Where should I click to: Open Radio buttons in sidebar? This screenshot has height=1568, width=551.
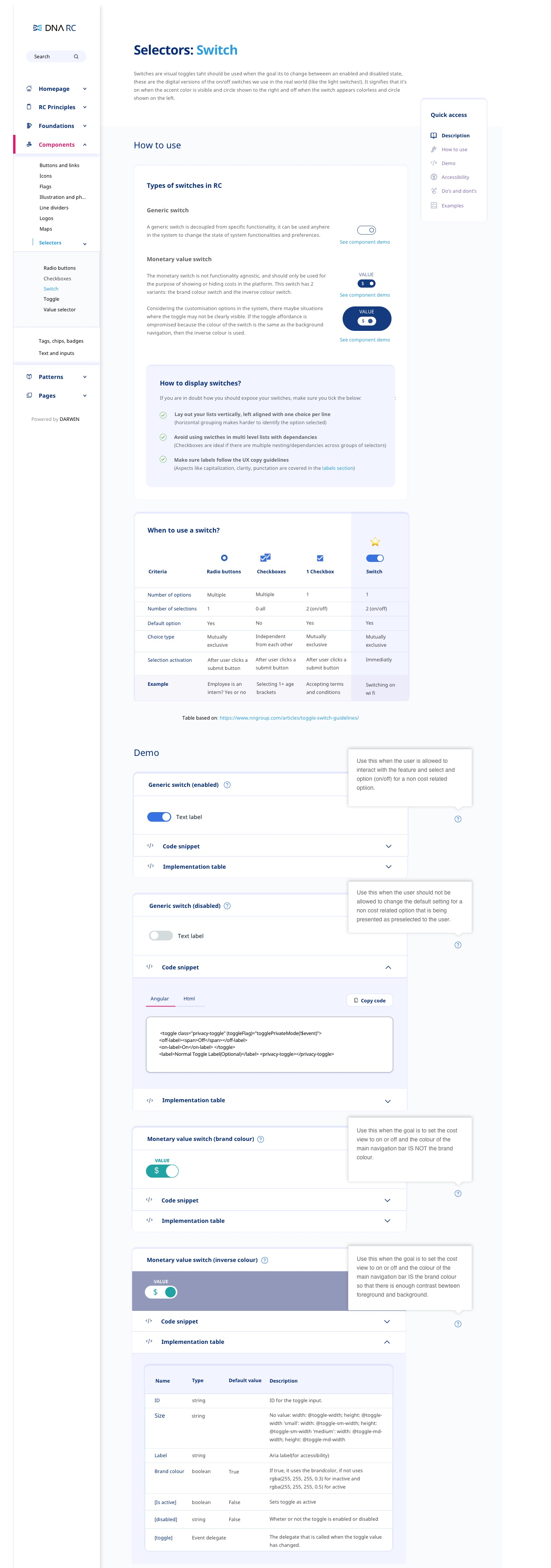tap(60, 268)
